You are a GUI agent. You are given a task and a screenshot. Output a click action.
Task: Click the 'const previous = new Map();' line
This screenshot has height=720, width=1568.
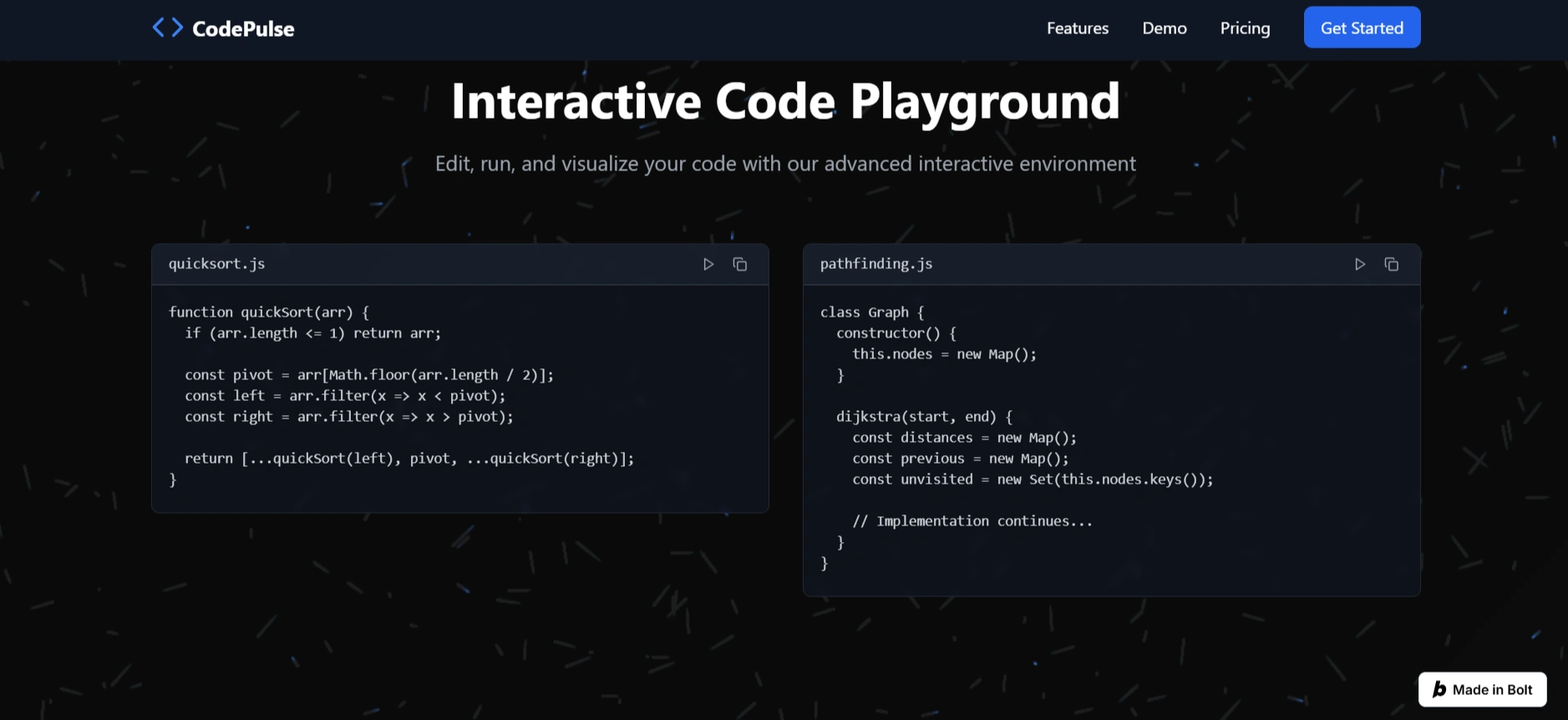961,458
